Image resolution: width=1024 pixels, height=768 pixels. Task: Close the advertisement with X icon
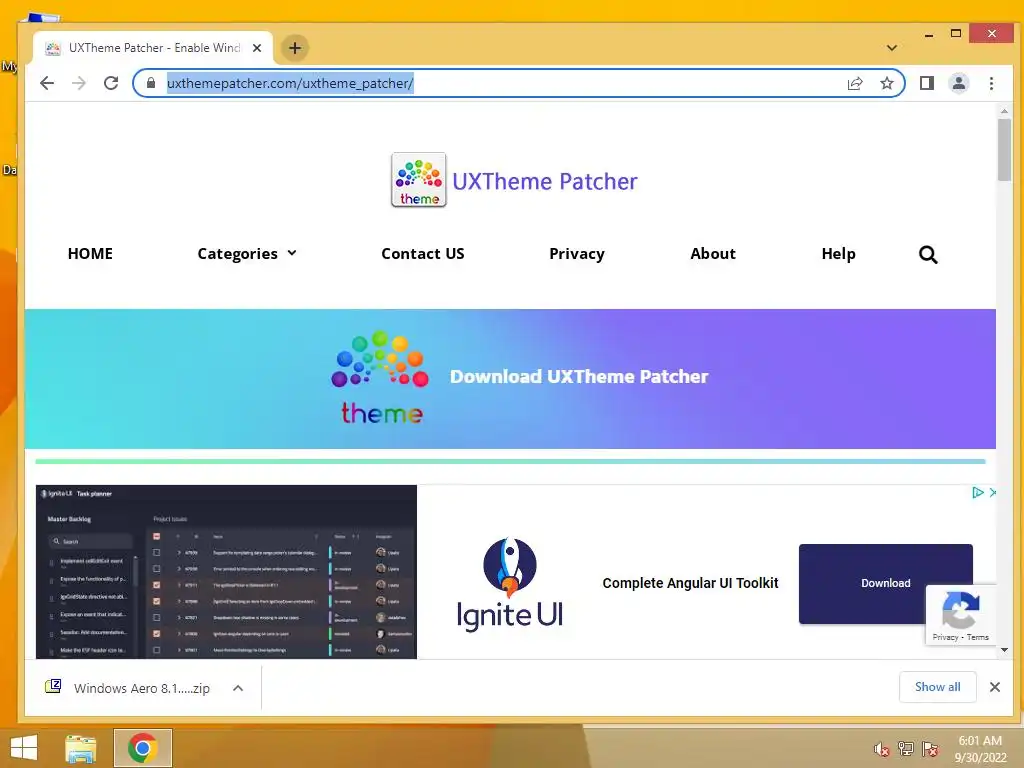pyautogui.click(x=993, y=492)
